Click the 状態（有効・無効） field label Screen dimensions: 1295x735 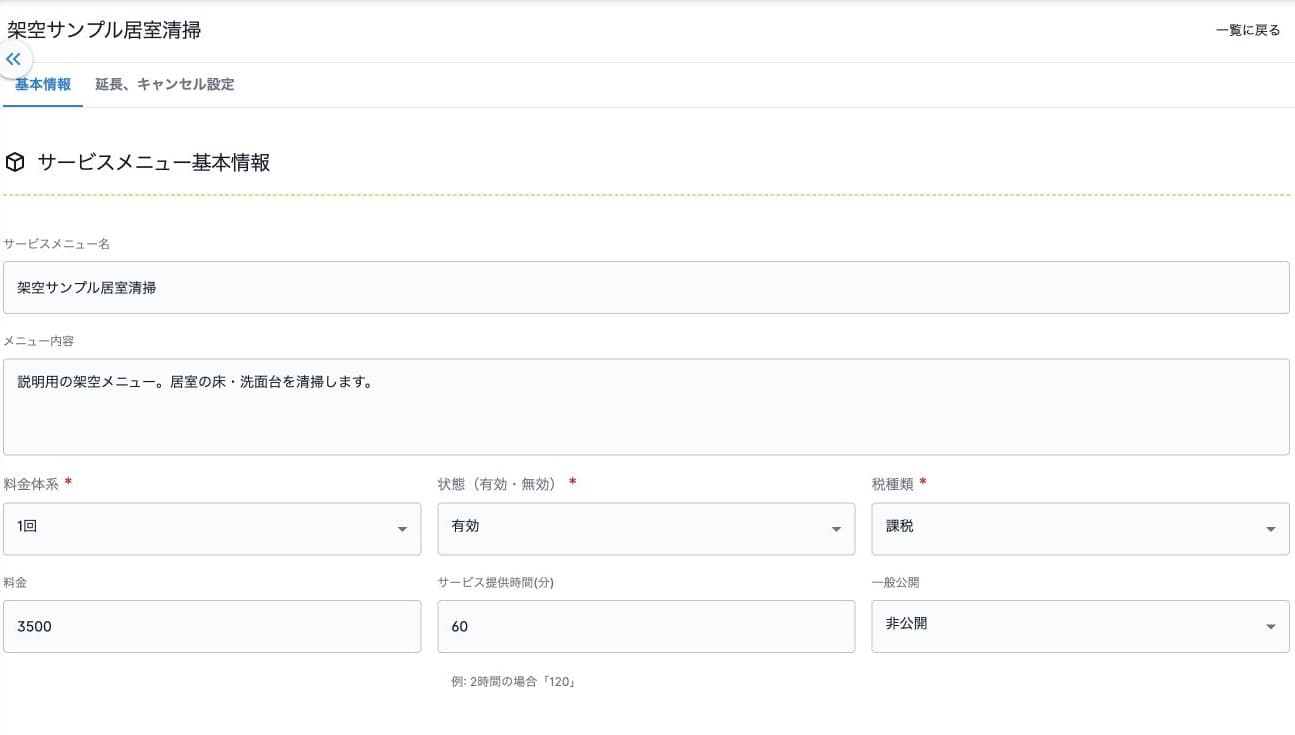tap(496, 483)
